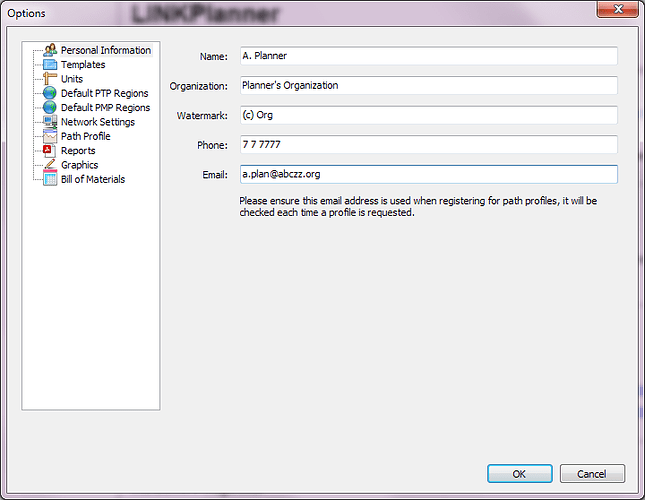
Task: Dismiss dialog with Cancel button
Action: click(x=592, y=474)
